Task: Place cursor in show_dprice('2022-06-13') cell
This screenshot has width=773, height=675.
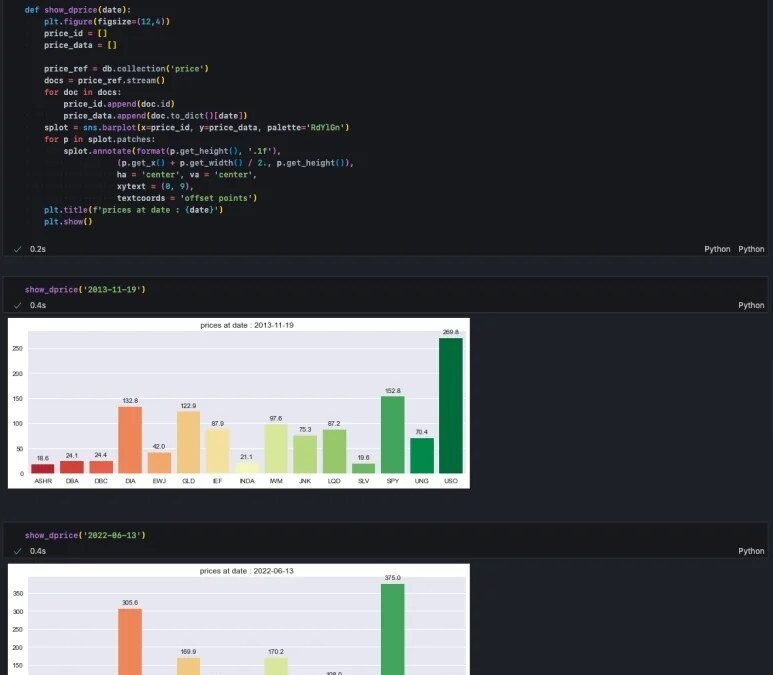Action: [x=85, y=535]
